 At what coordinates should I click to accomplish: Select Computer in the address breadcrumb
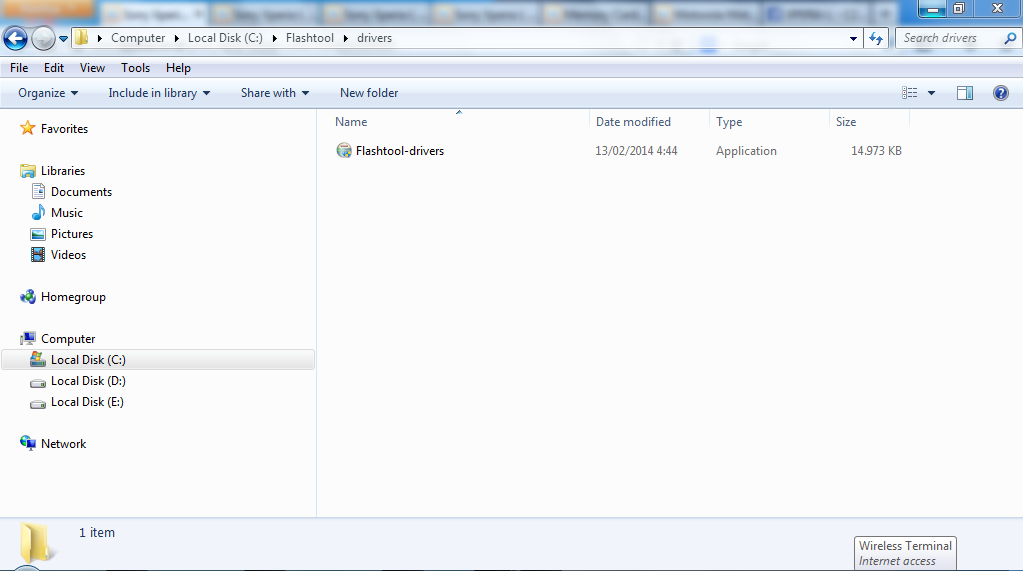pos(138,38)
